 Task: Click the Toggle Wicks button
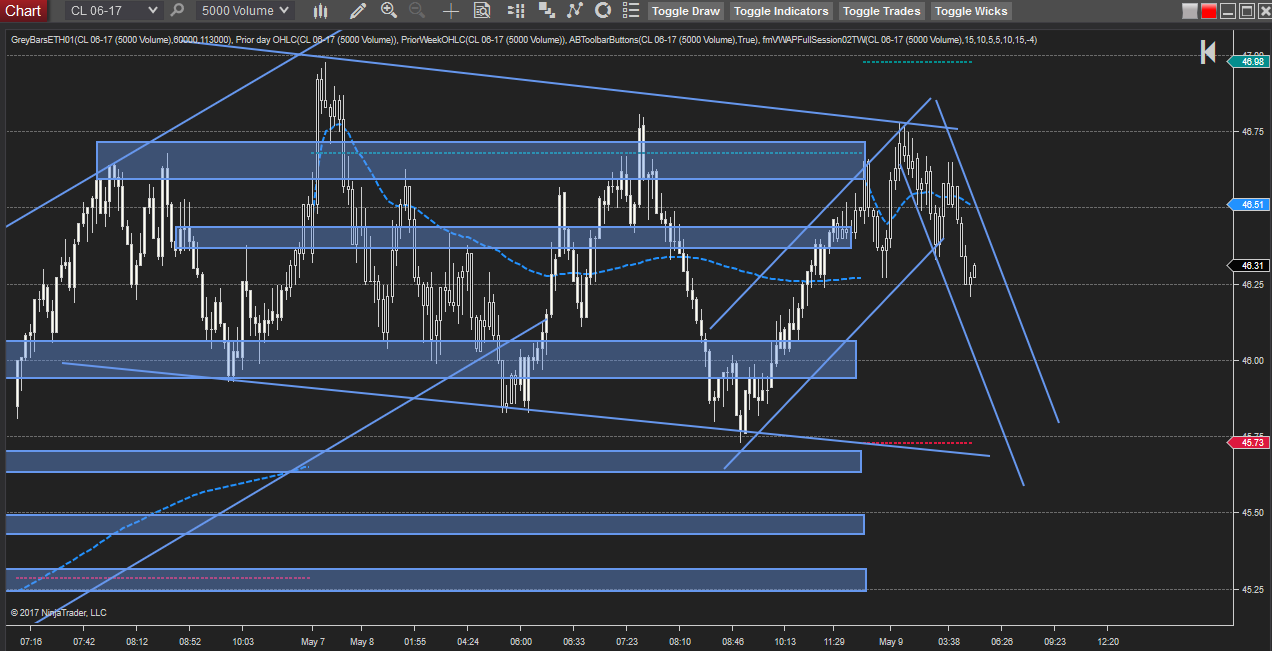[971, 11]
